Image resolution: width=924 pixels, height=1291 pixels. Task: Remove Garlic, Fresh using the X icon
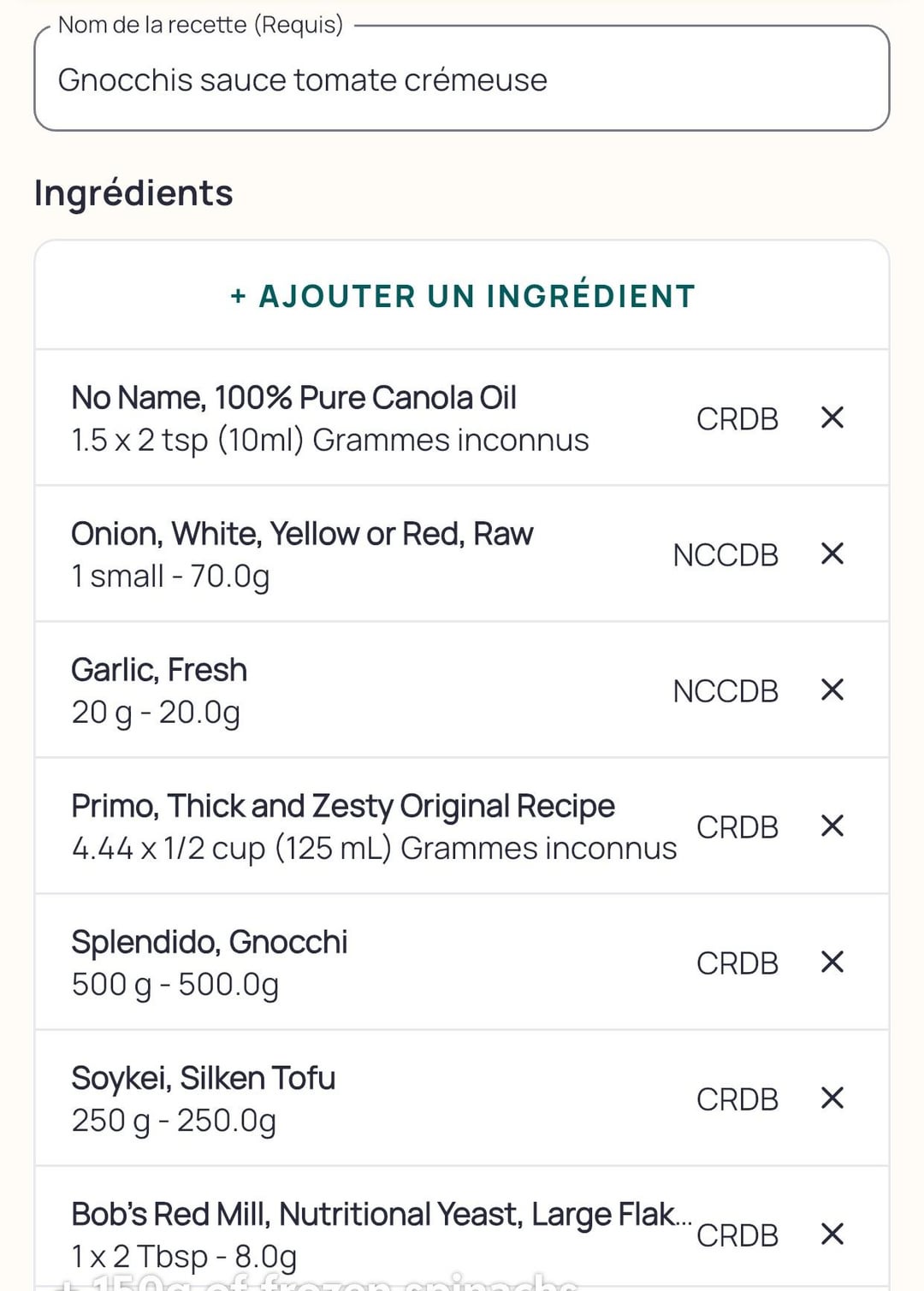tap(832, 690)
